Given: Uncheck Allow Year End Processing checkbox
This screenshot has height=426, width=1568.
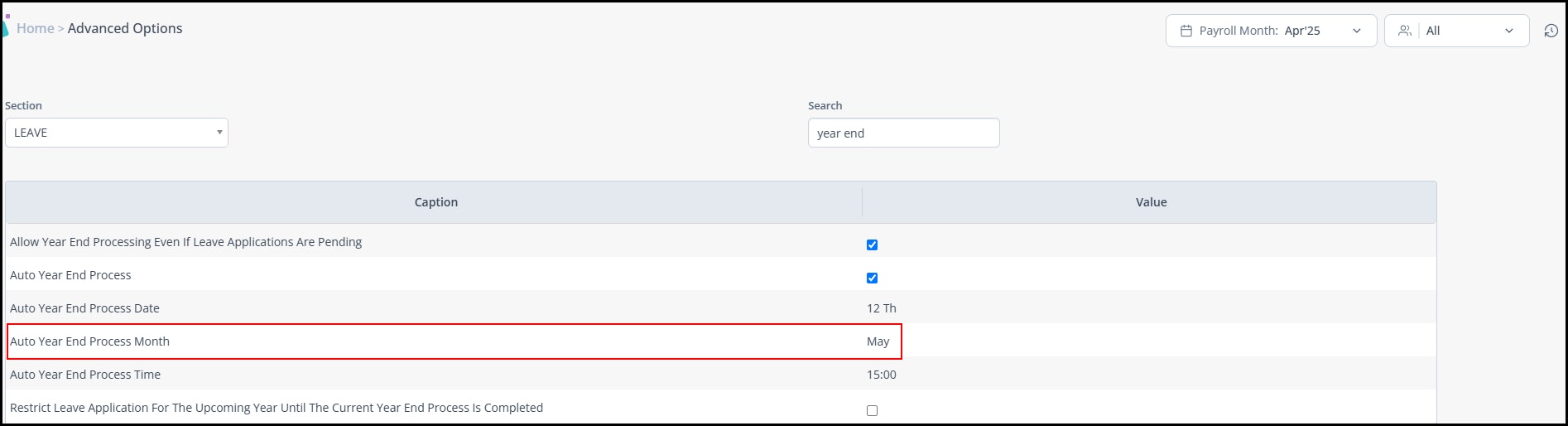Looking at the screenshot, I should point(872,244).
